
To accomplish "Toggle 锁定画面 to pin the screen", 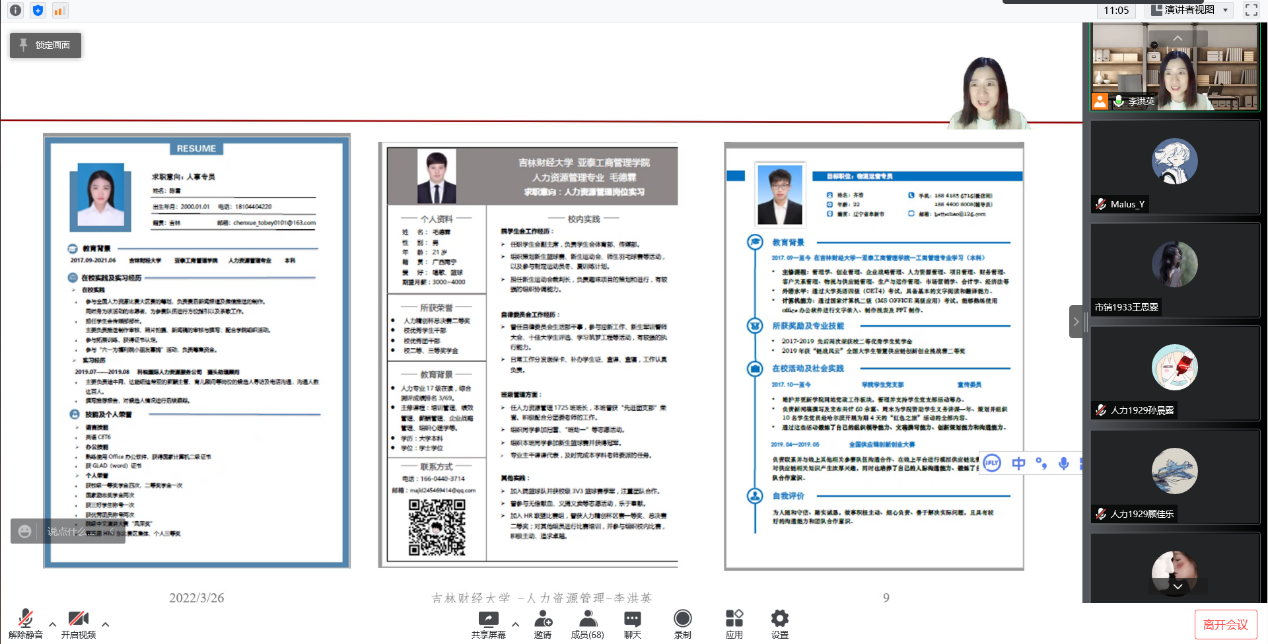I will 45,45.
